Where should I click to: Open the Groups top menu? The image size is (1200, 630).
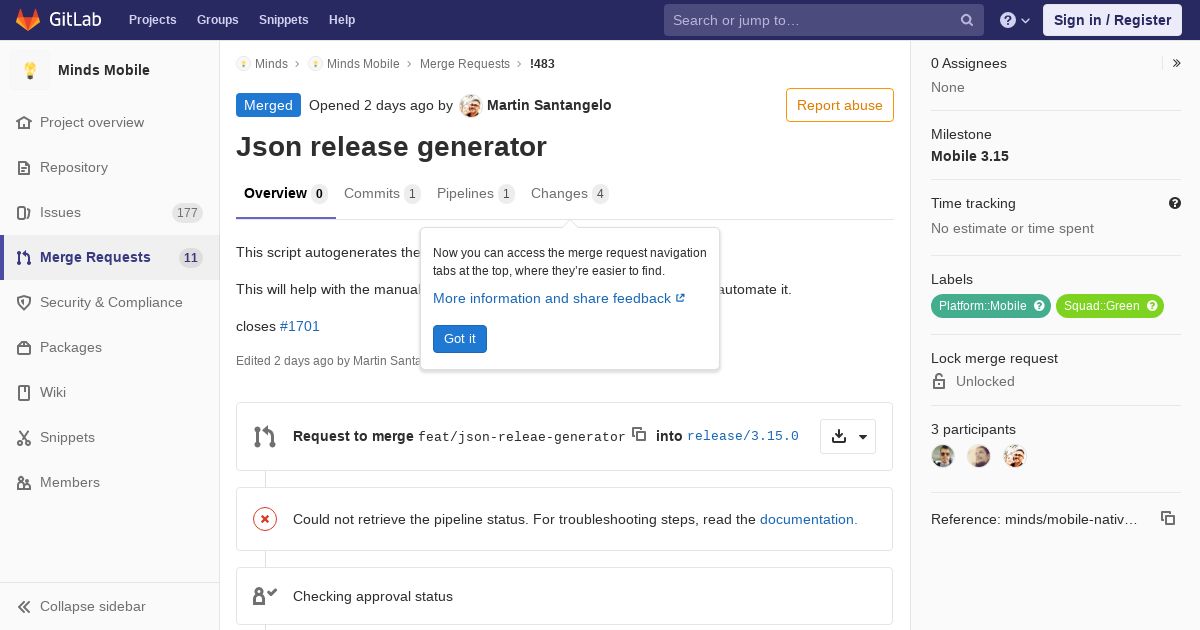(x=217, y=20)
